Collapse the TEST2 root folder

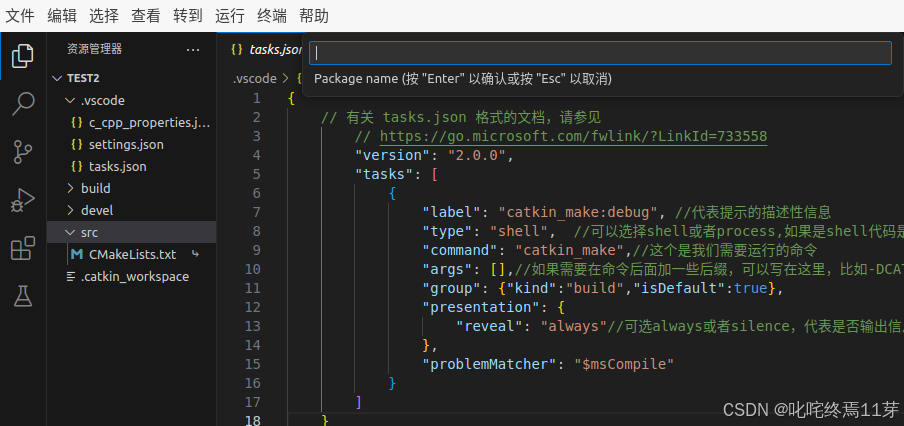coord(57,78)
